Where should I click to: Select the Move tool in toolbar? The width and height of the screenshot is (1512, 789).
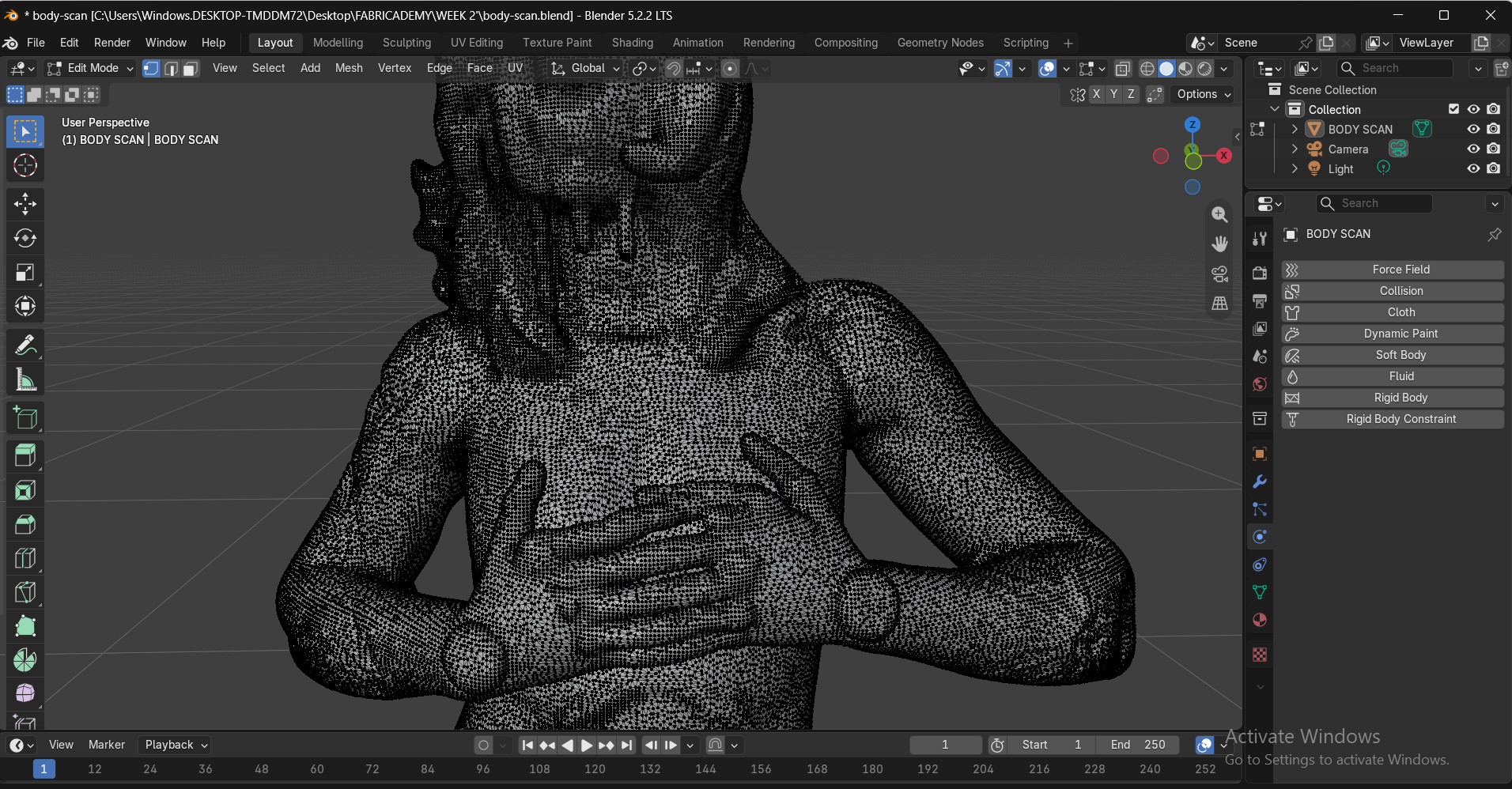click(x=25, y=203)
